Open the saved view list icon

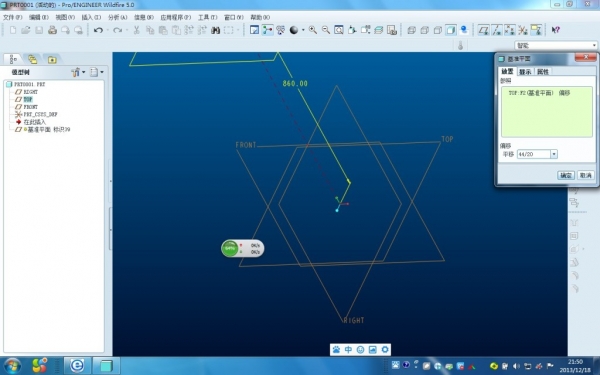click(365, 30)
